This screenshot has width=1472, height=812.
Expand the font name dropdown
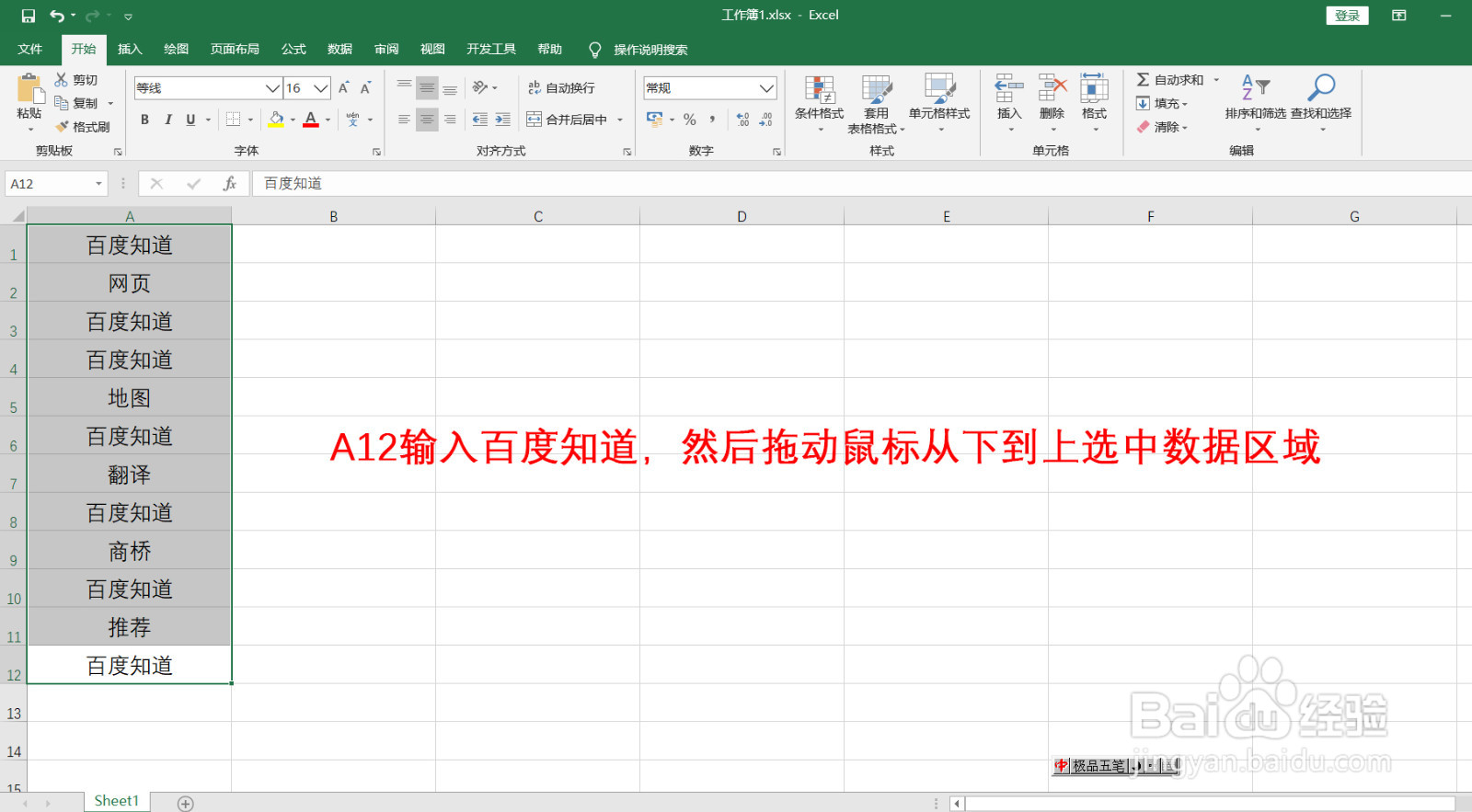pyautogui.click(x=272, y=88)
